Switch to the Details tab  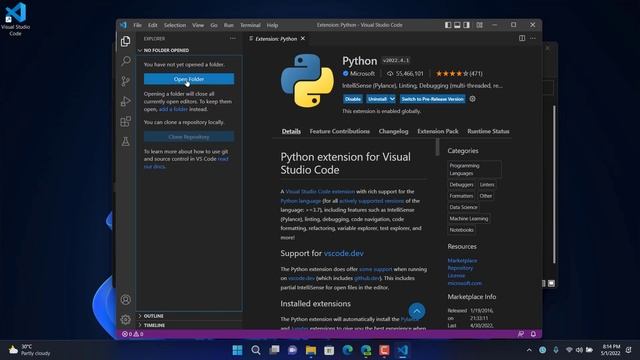click(x=291, y=131)
